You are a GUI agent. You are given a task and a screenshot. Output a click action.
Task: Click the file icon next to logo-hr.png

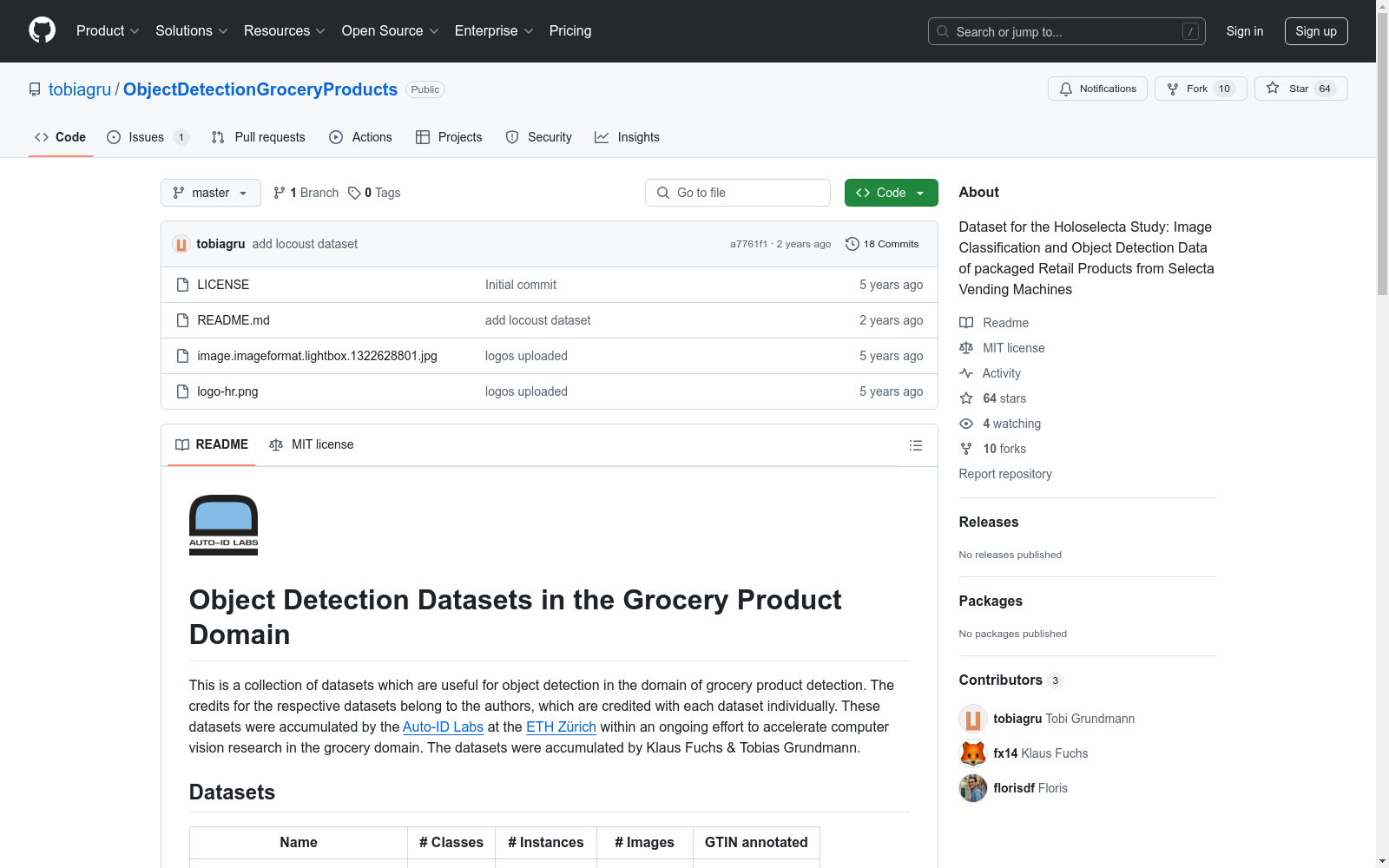click(x=182, y=391)
